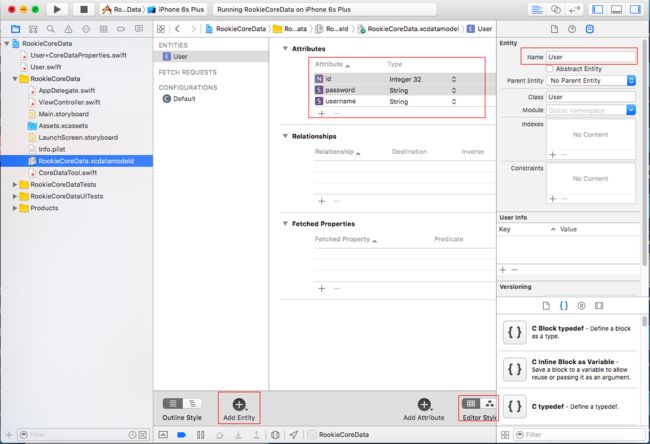Open the Parent Entity dropdown
Screen dimensions: 650x444
coord(591,80)
